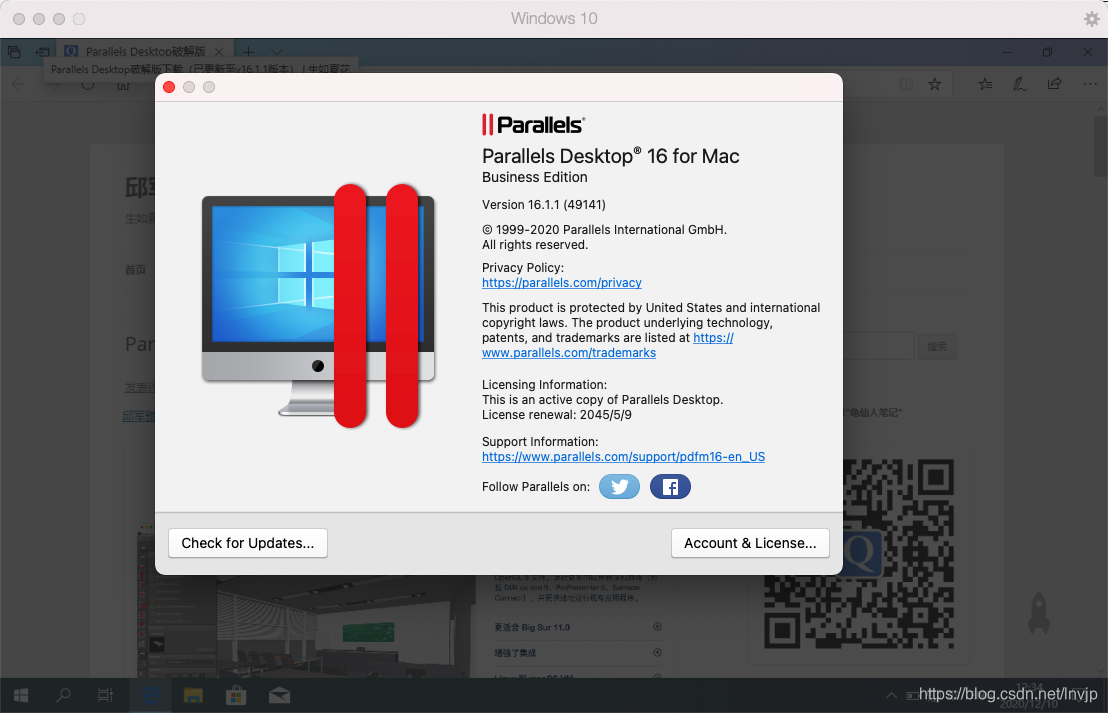Open VM settings gear in Windows 10 title bar
The height and width of the screenshot is (713, 1108).
click(1092, 18)
